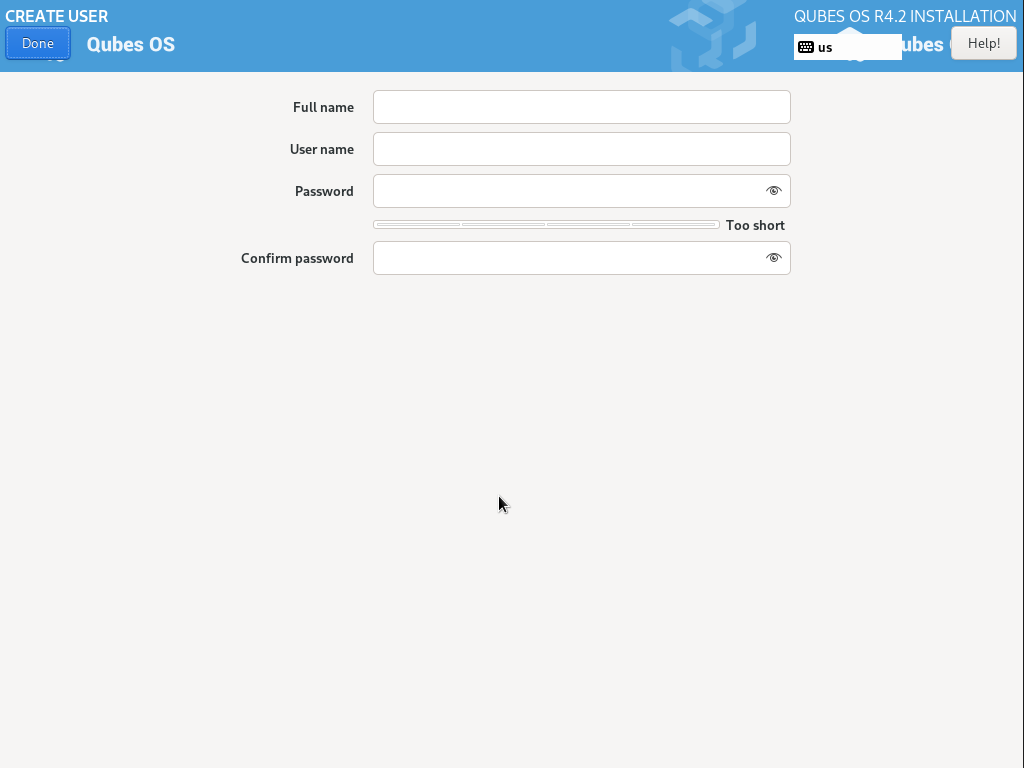Hide the password text using its eye toggle
Image resolution: width=1024 pixels, height=768 pixels.
tap(773, 190)
